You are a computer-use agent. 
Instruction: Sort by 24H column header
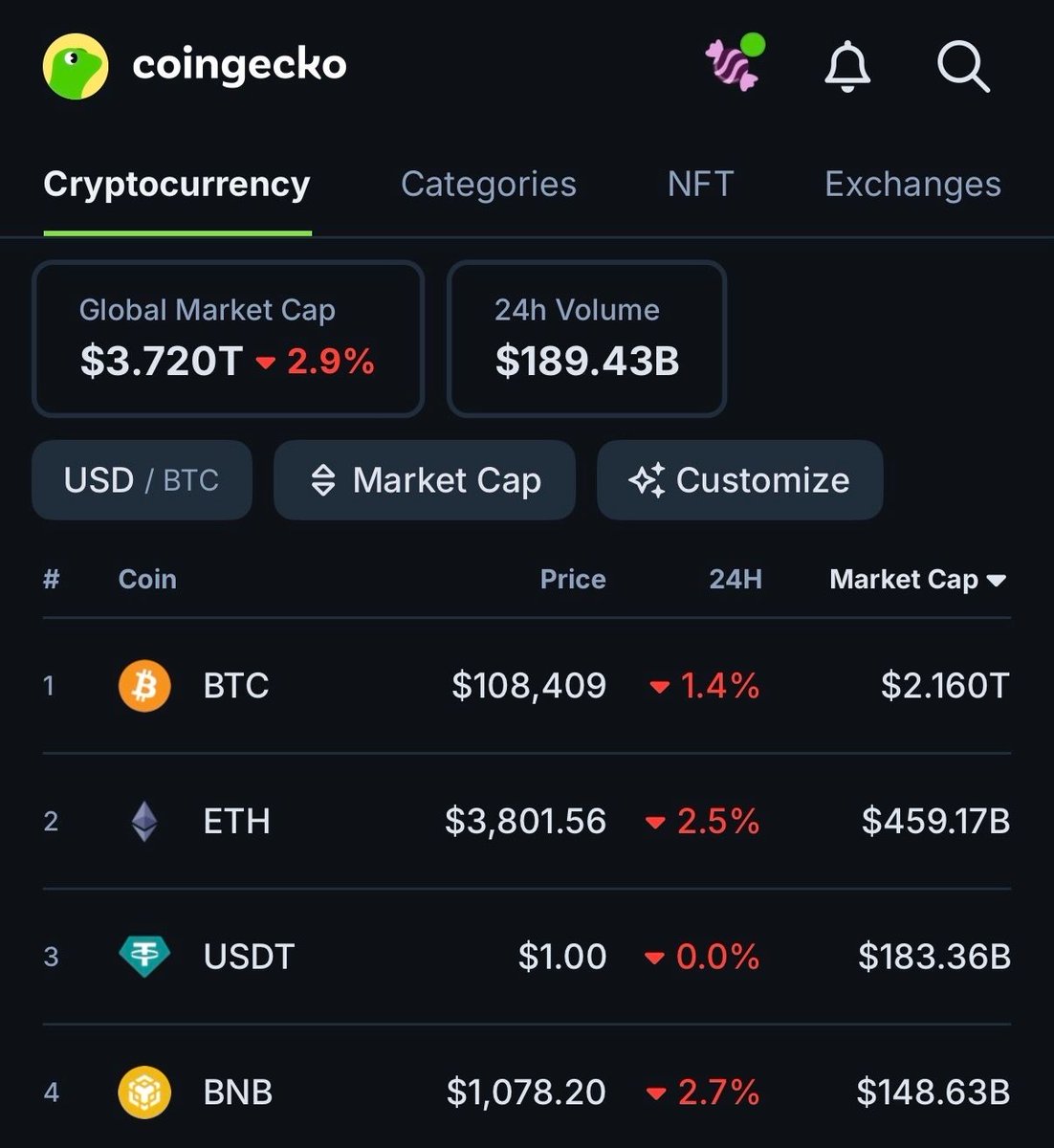[735, 580]
